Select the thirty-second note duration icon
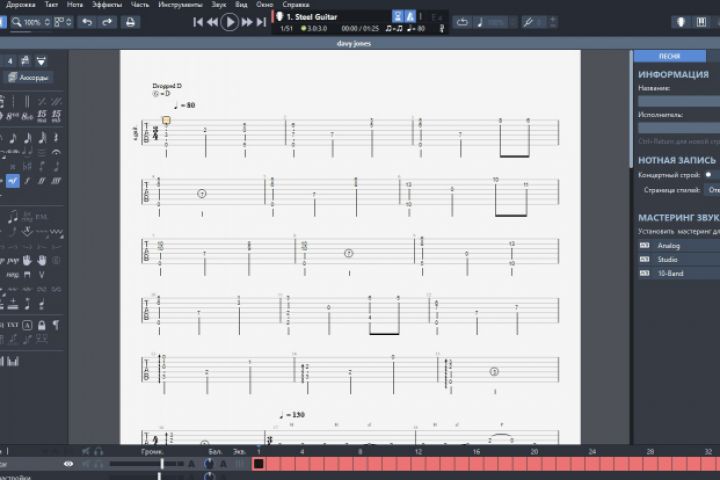 click(42, 137)
